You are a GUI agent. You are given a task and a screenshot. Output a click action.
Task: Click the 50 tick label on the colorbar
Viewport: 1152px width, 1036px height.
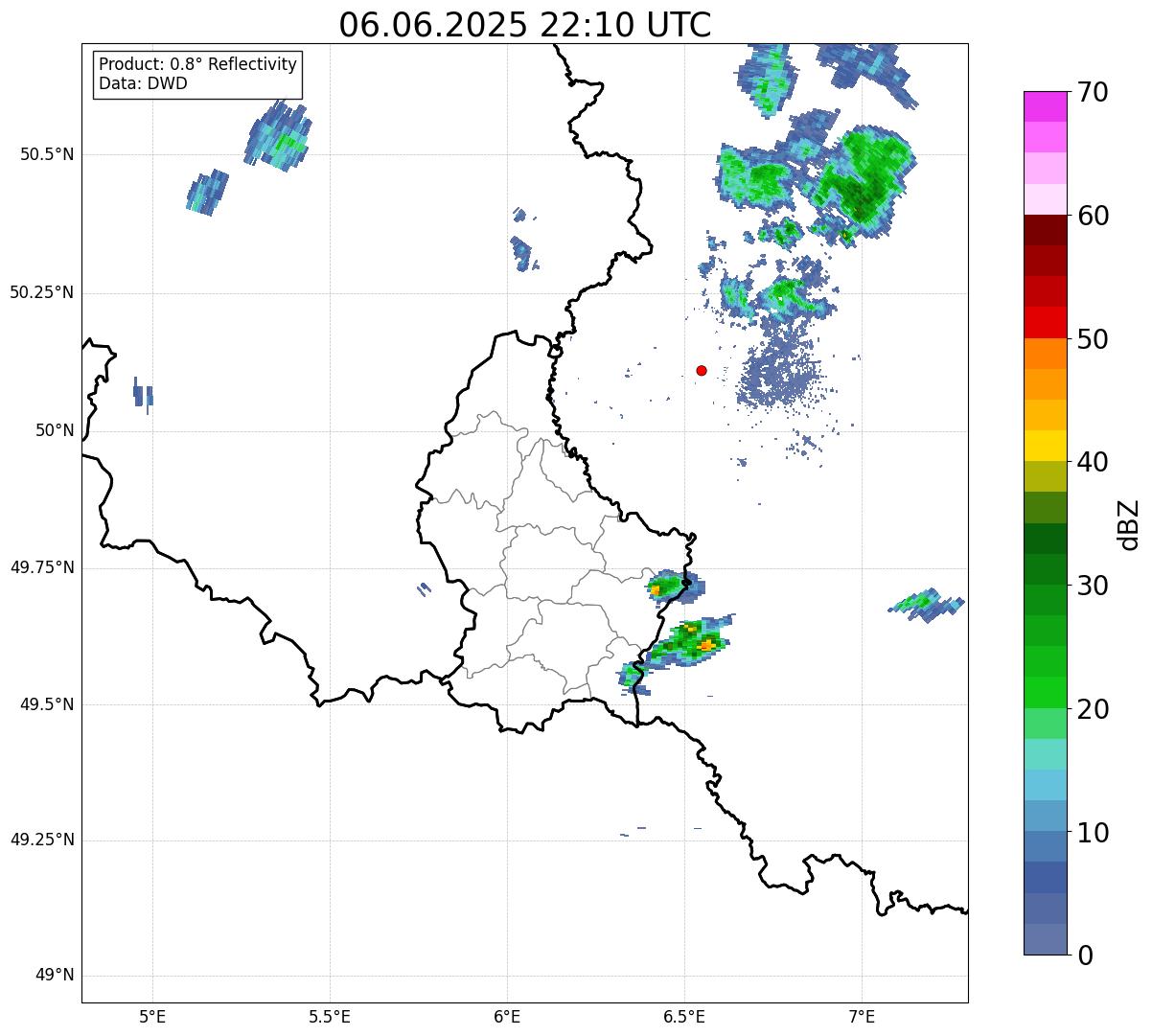tap(1093, 339)
